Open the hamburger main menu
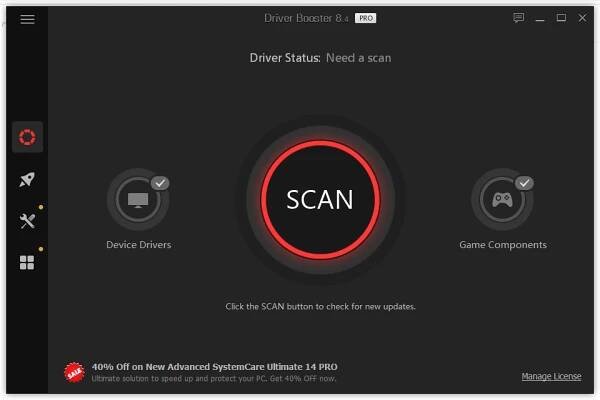The image size is (600, 400). [27, 19]
